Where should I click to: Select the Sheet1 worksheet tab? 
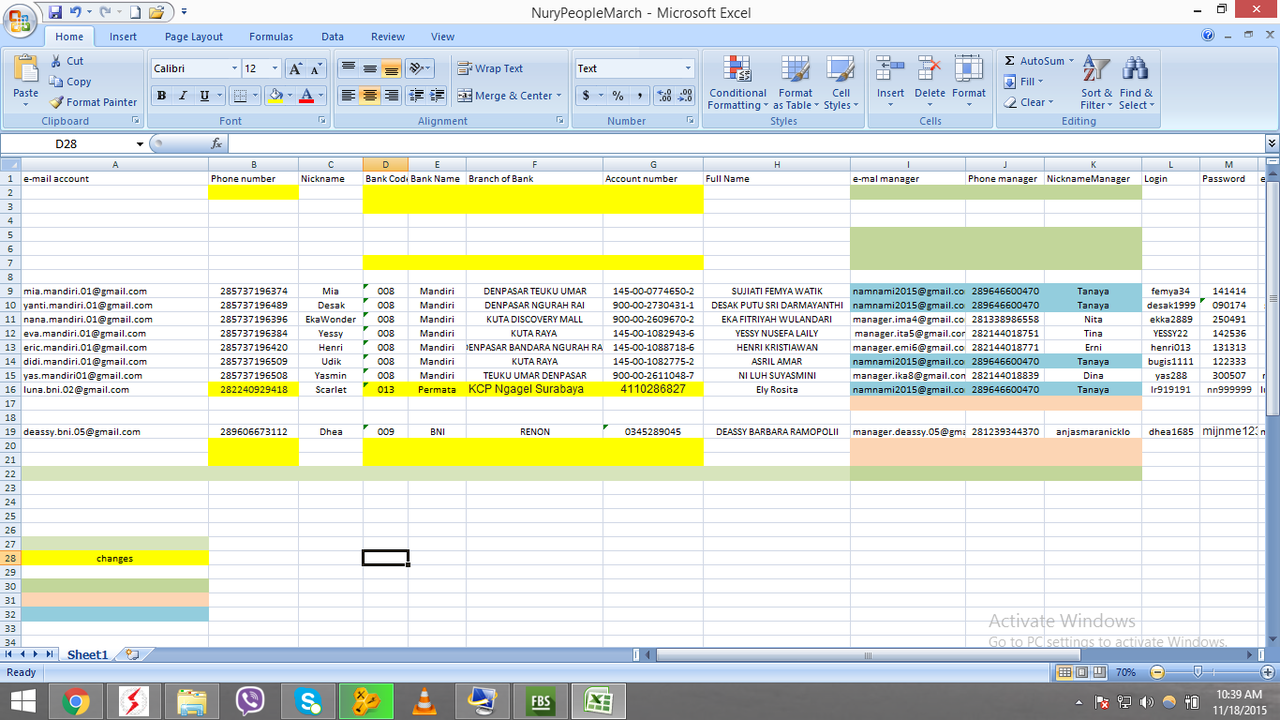(x=87, y=655)
